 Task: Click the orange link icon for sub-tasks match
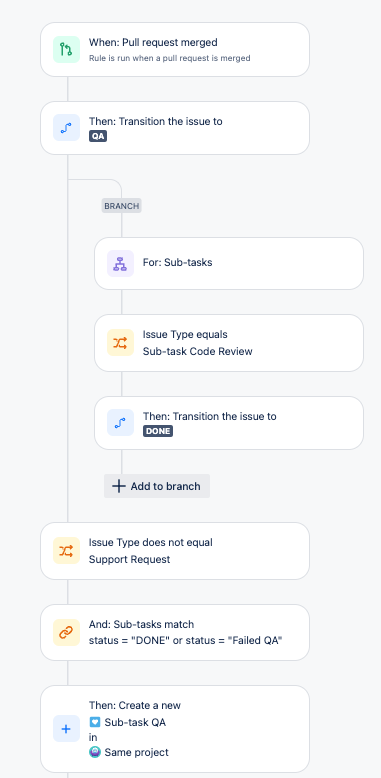coord(66,632)
